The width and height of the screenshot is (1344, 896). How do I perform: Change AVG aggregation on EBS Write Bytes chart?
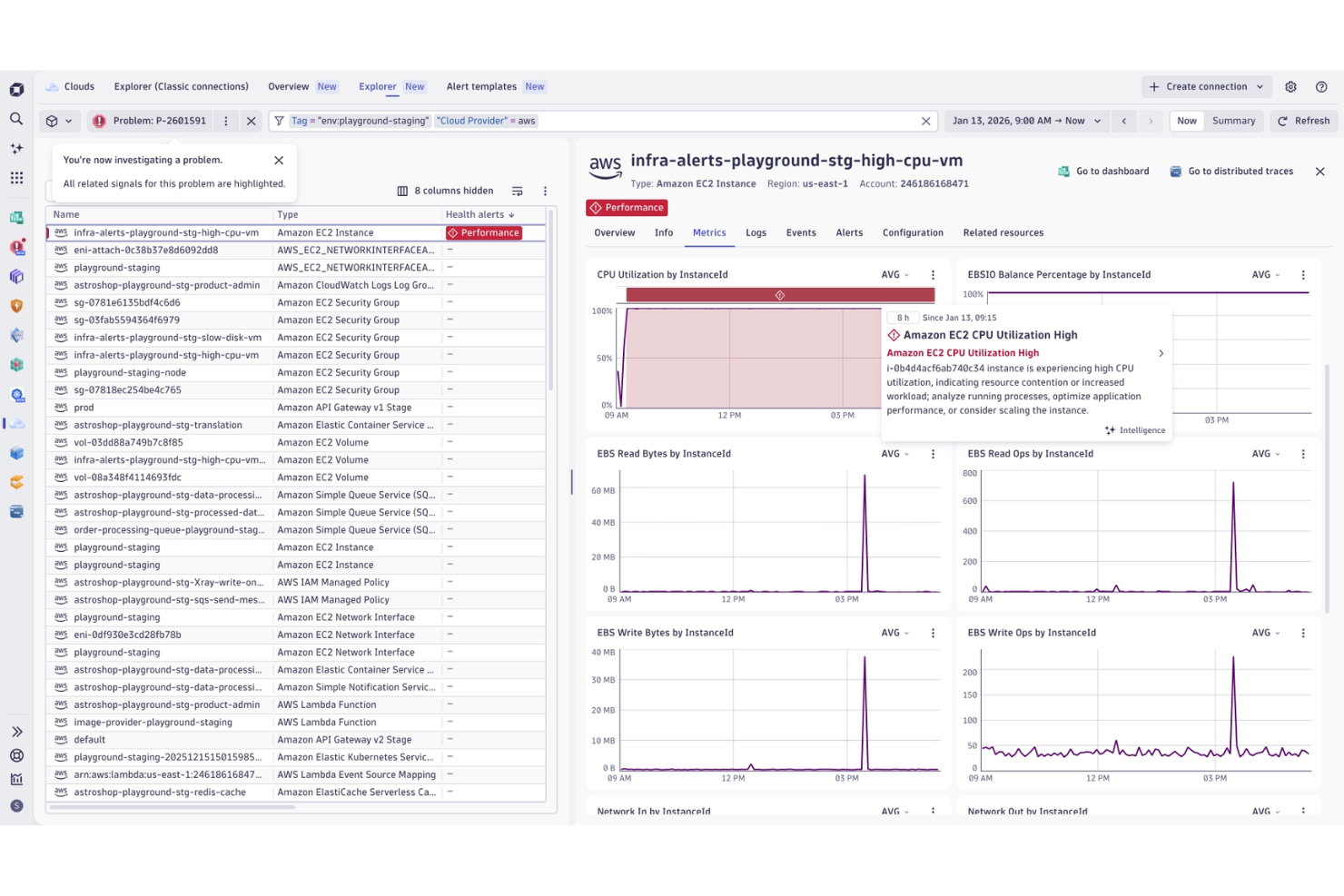(894, 633)
